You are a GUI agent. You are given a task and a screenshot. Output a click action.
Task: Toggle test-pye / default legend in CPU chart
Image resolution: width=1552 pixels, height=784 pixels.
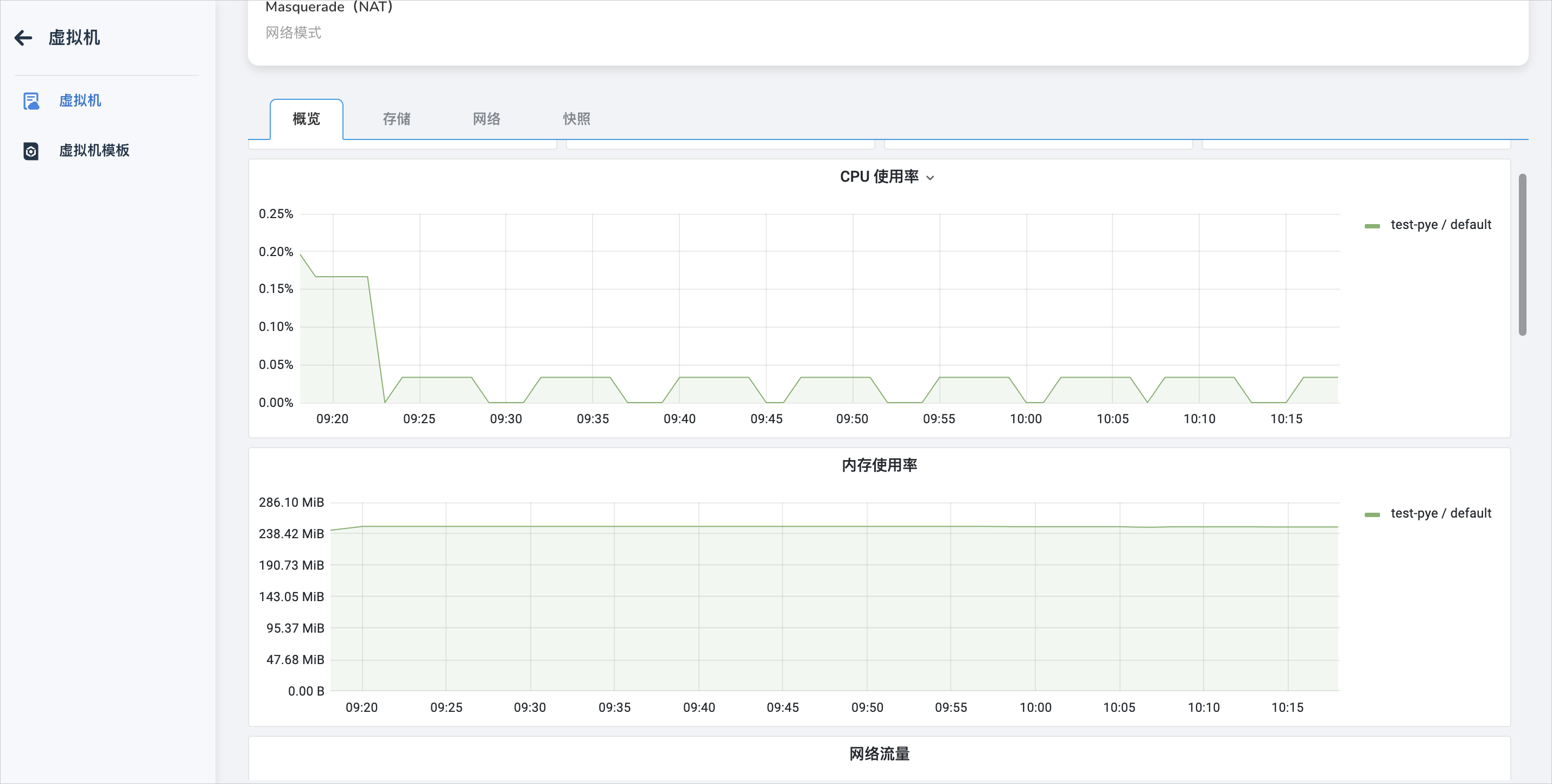(x=1441, y=225)
